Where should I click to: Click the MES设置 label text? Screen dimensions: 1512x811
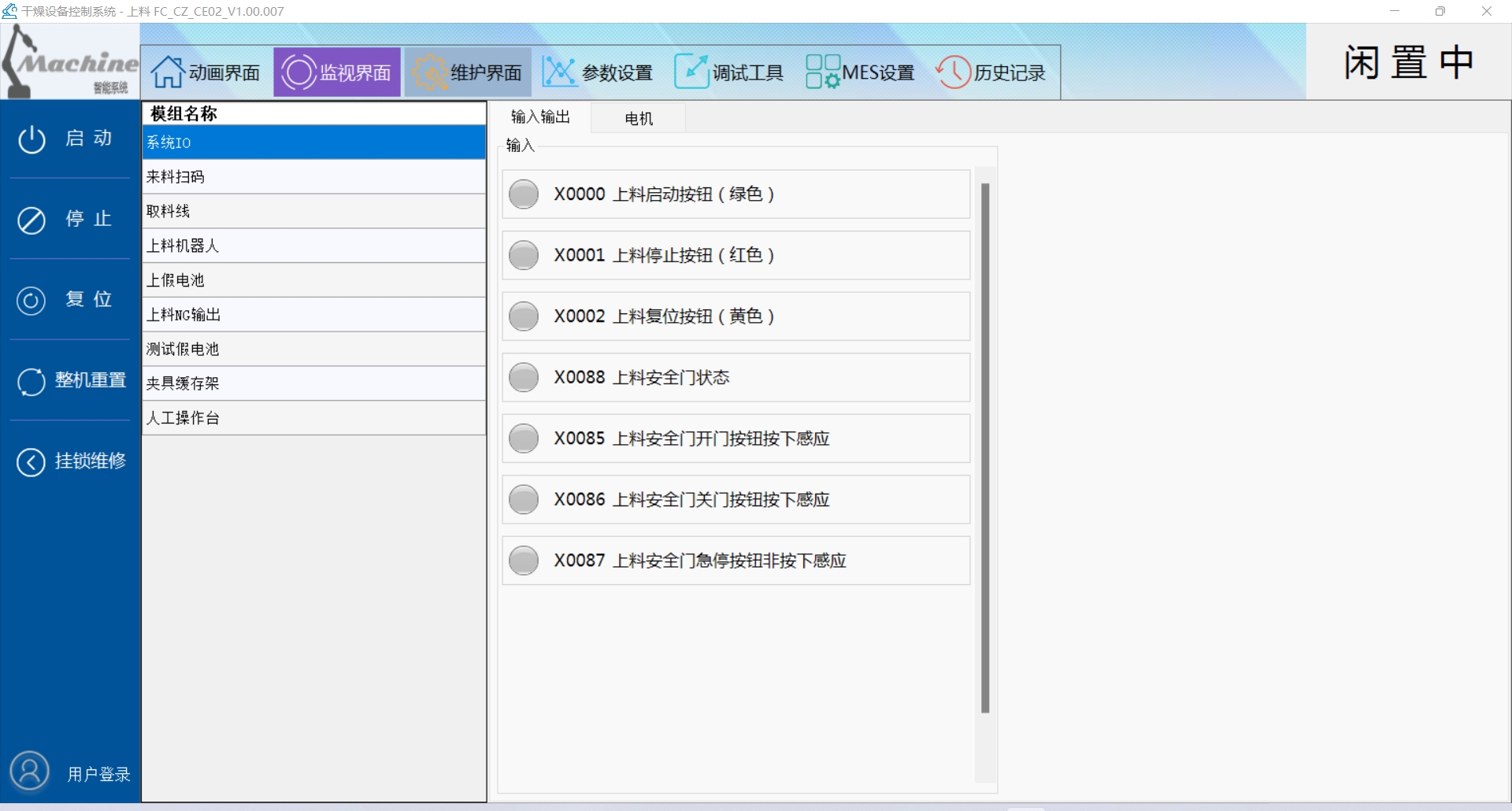pyautogui.click(x=878, y=72)
